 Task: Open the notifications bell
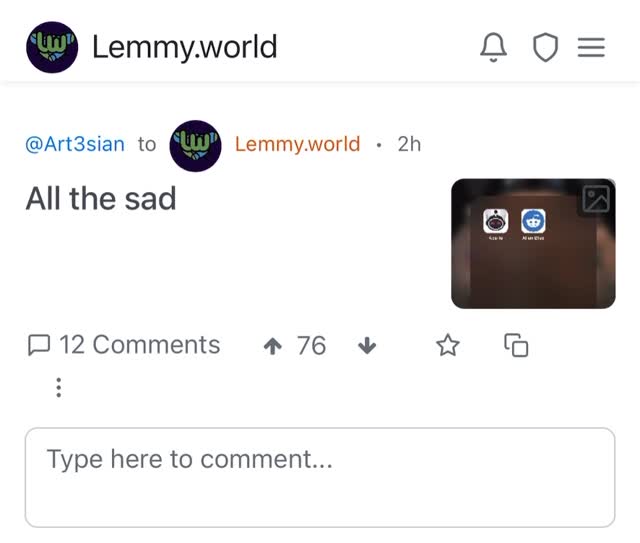click(493, 47)
